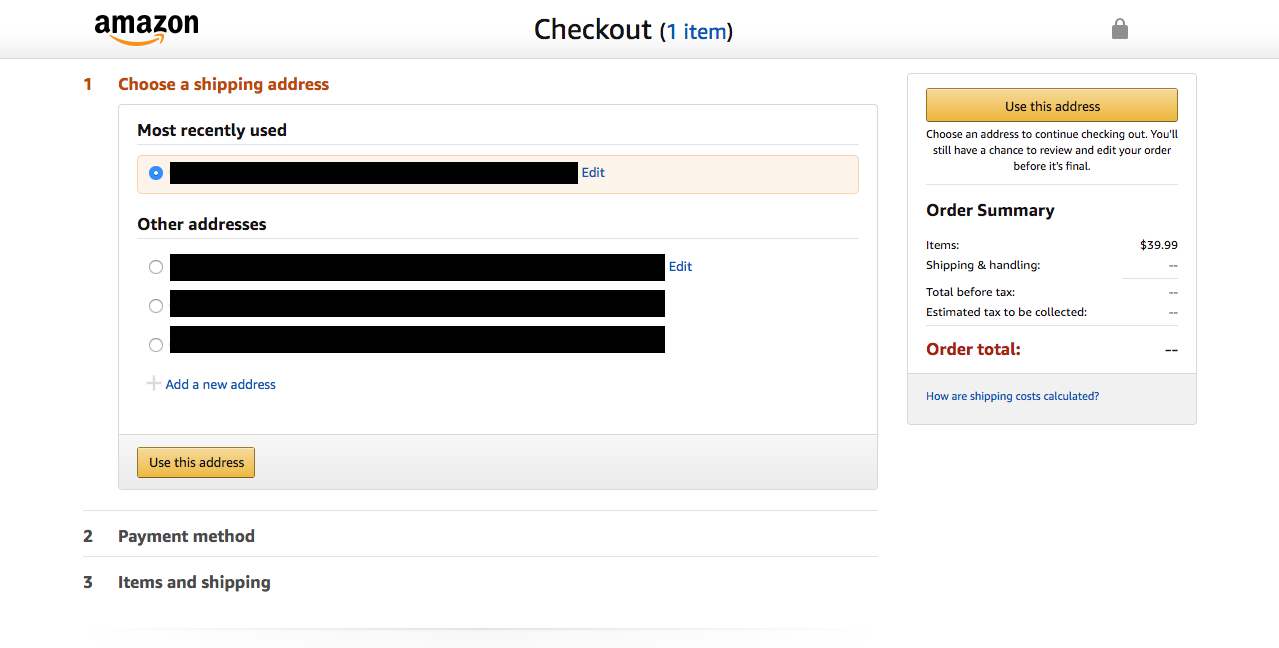
Task: Click the Choose a shipping address heading
Action: coord(223,84)
